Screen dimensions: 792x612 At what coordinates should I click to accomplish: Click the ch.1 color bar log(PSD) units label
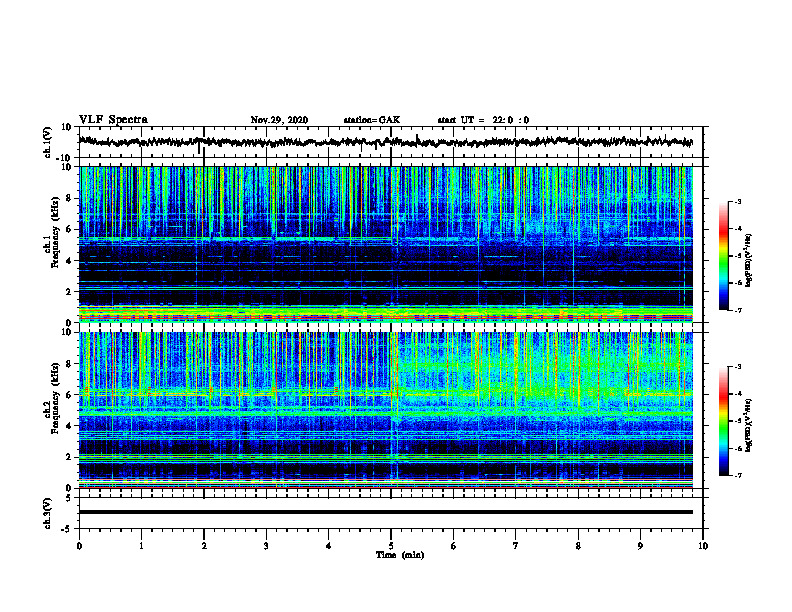pos(749,261)
